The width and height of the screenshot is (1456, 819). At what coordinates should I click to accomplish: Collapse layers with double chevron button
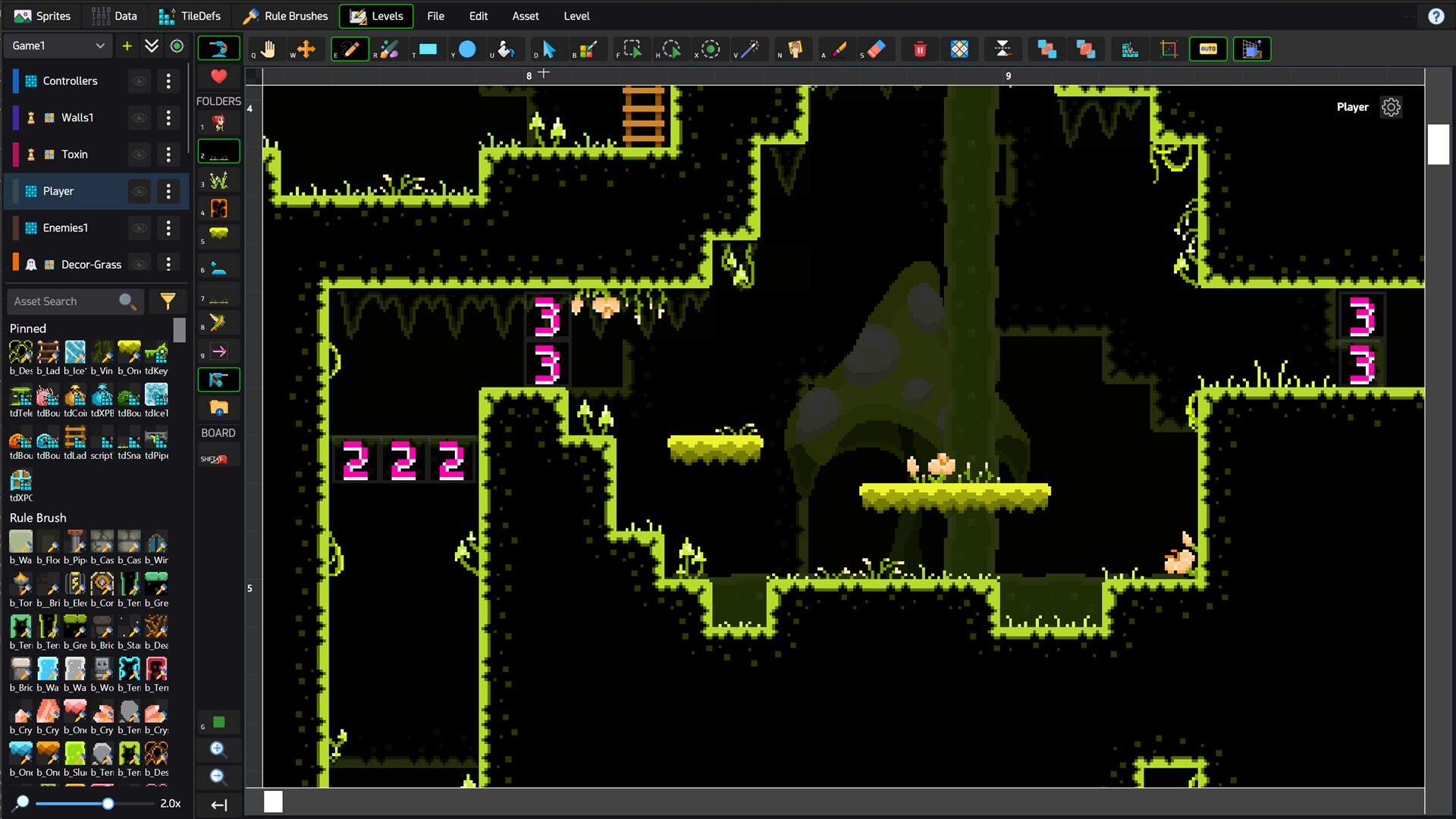152,46
